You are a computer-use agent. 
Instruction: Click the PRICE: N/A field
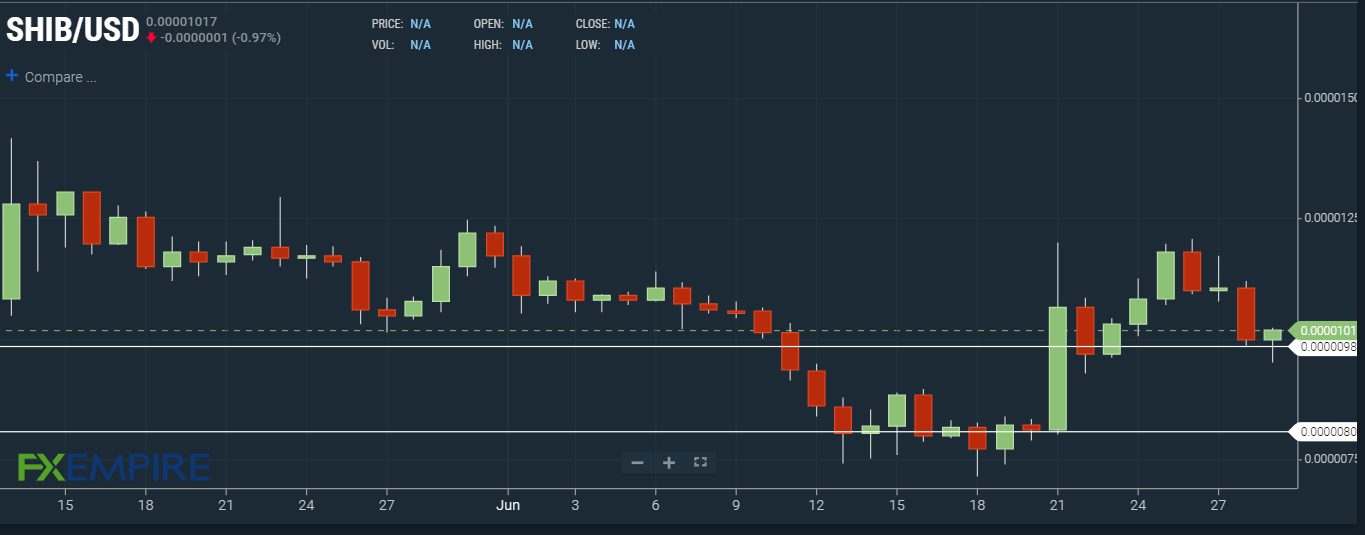point(400,23)
